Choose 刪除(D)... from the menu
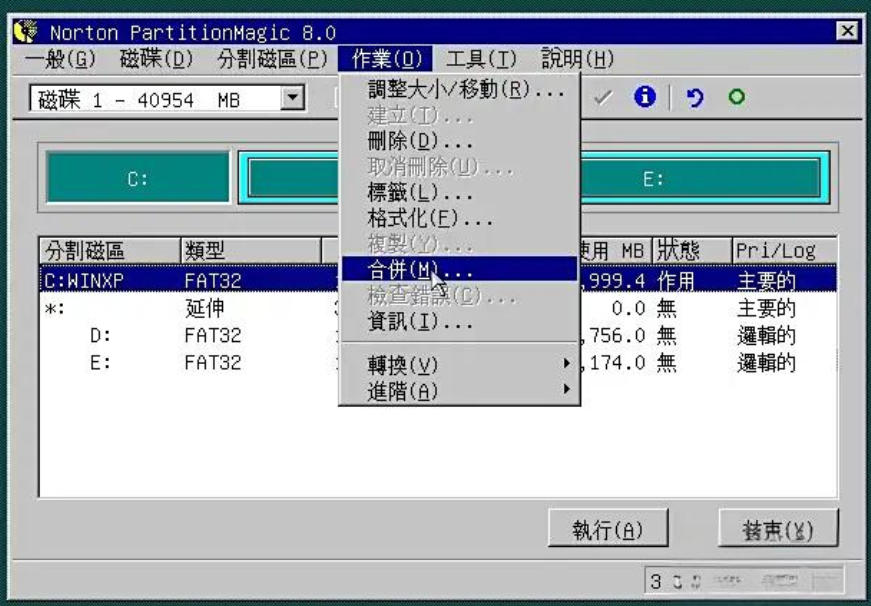Viewport: 871px width, 606px height. pos(459,141)
